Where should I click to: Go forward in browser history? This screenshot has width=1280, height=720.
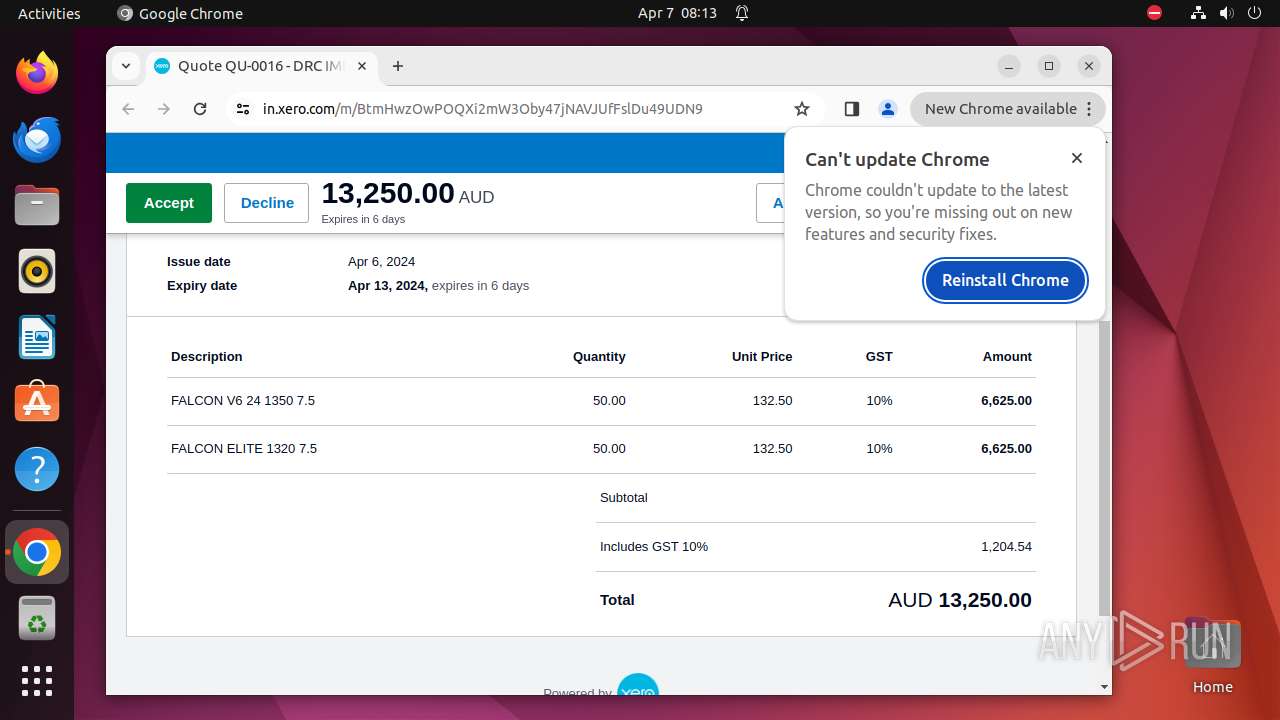[164, 109]
